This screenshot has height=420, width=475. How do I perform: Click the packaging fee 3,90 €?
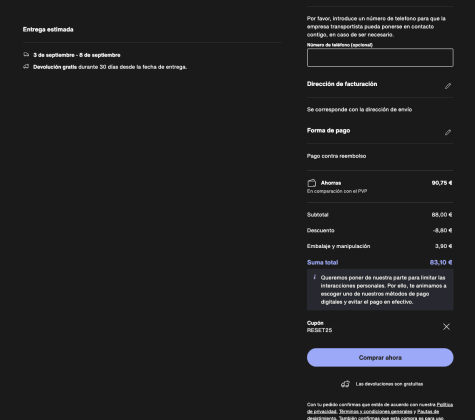[x=444, y=246]
